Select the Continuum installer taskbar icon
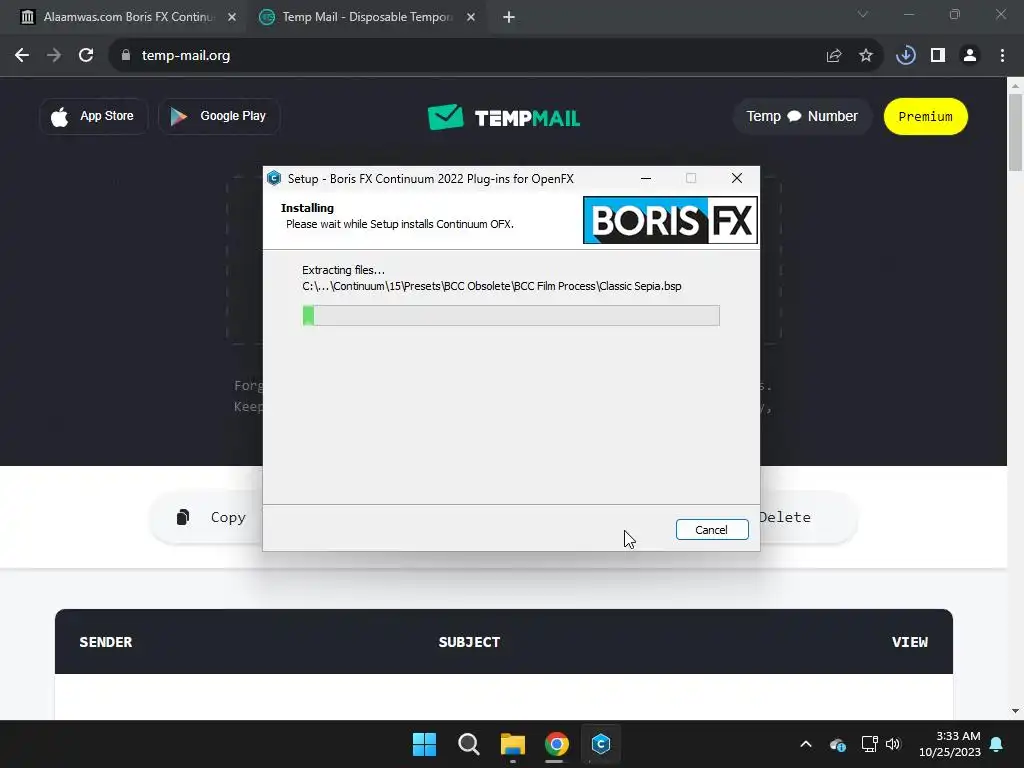This screenshot has height=768, width=1024. click(601, 744)
